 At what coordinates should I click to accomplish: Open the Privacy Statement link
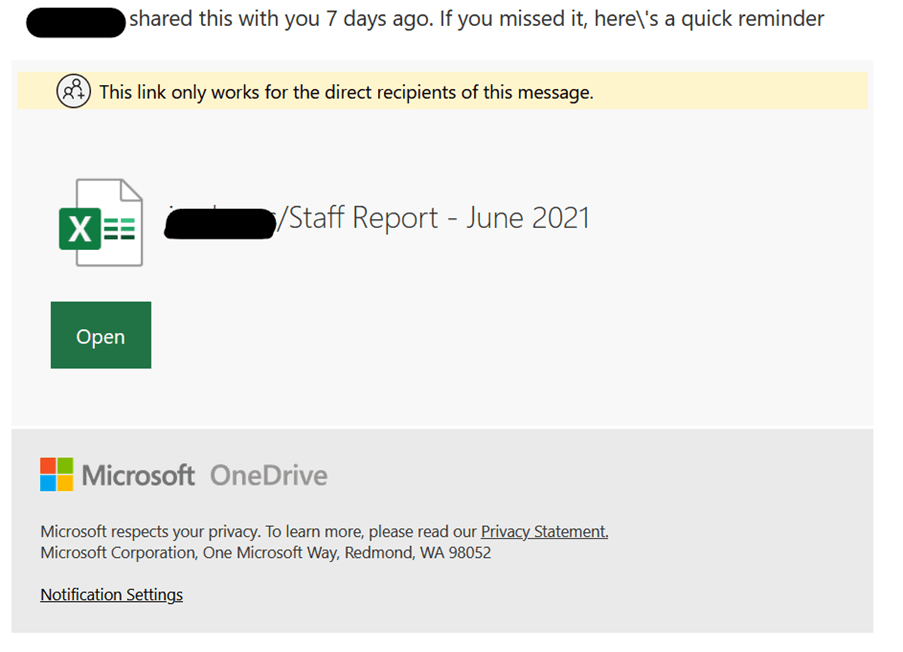pos(544,532)
